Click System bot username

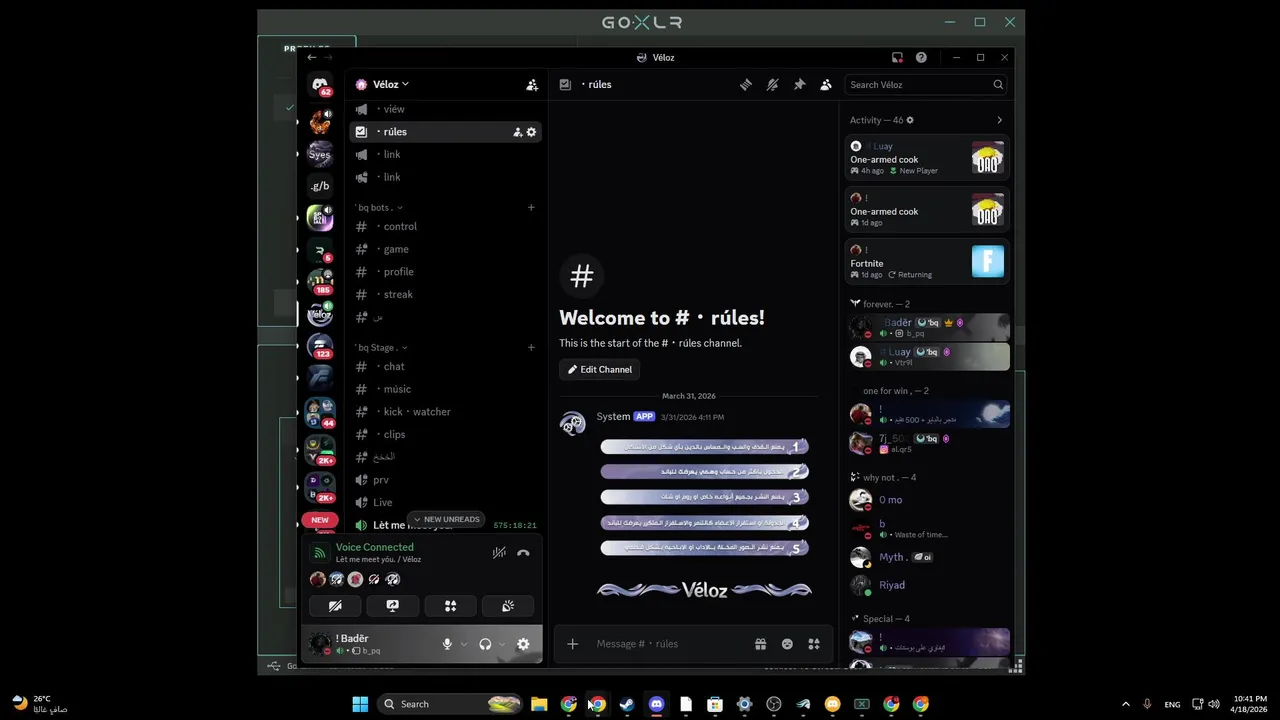tap(613, 417)
